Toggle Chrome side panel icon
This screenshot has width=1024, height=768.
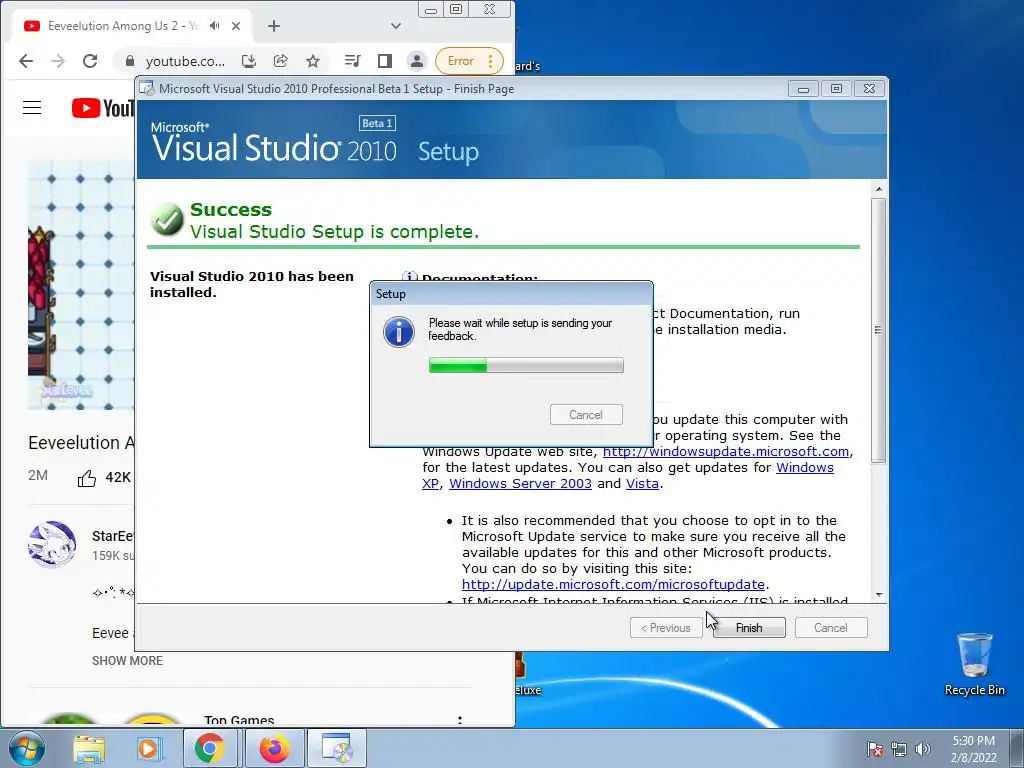[385, 61]
